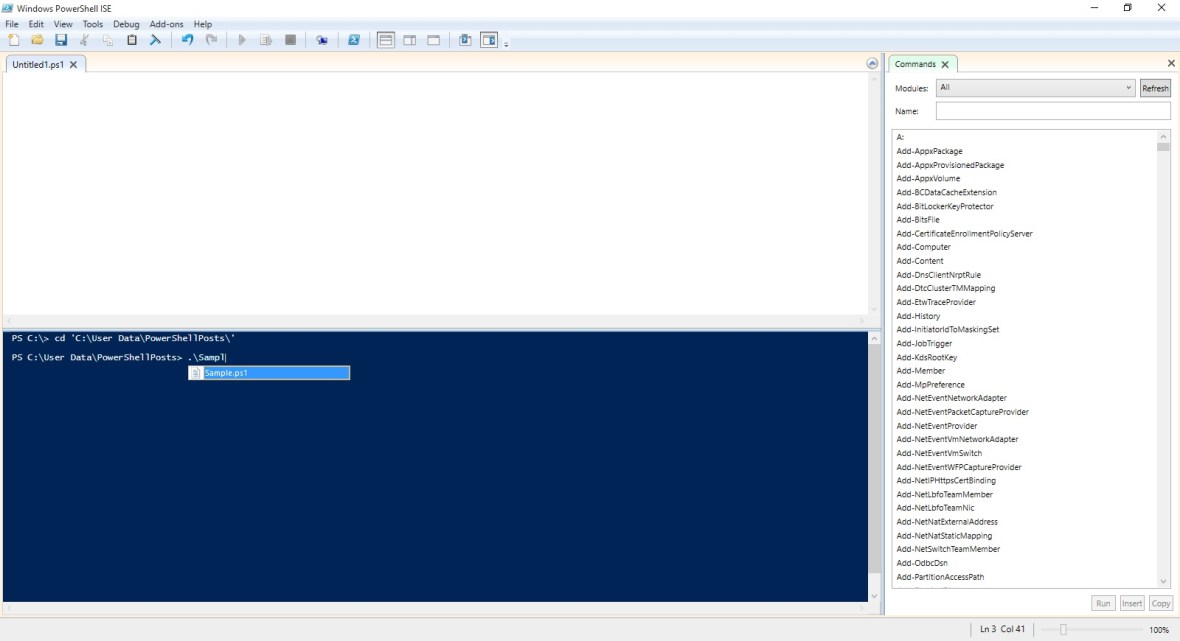This screenshot has height=641, width=1180.
Task: Save the script with the floppy icon
Action: pyautogui.click(x=61, y=40)
